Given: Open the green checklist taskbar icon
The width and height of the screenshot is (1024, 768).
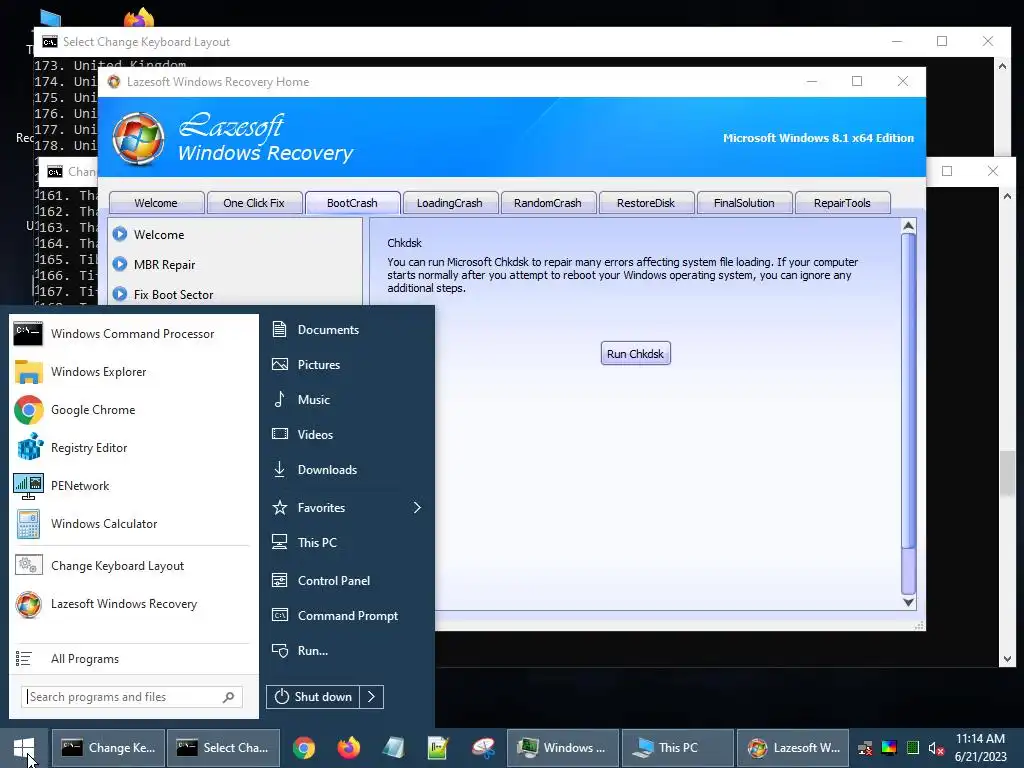Looking at the screenshot, I should click(438, 748).
